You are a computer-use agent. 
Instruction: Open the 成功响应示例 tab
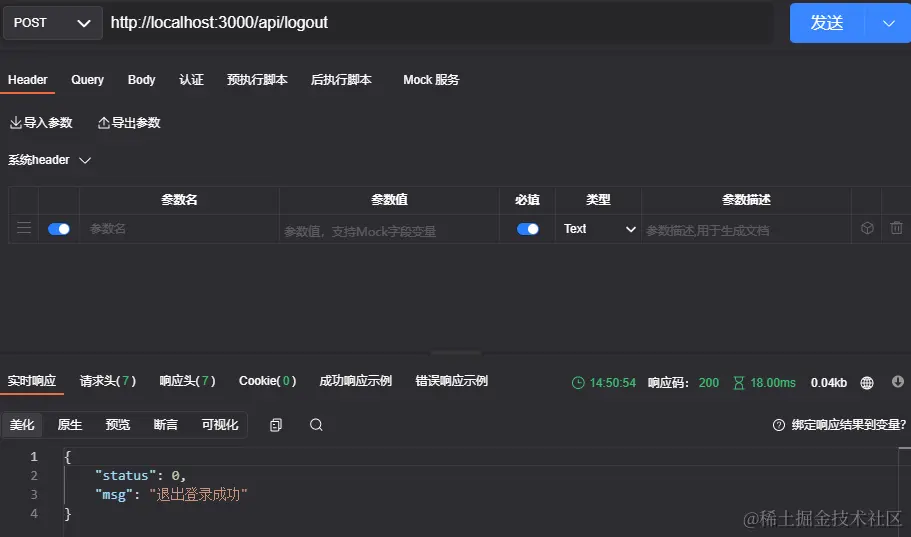(x=356, y=381)
